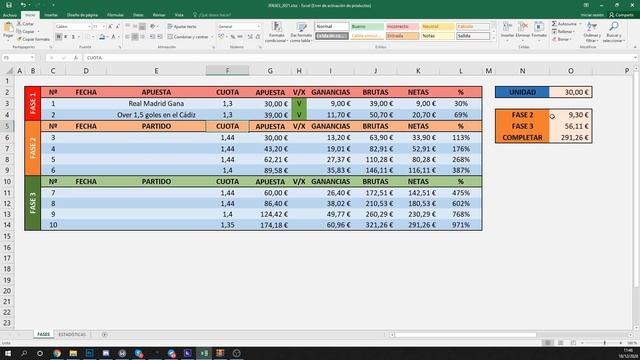Click the ribbon display options icon
The width and height of the screenshot is (640, 360).
click(x=586, y=5)
